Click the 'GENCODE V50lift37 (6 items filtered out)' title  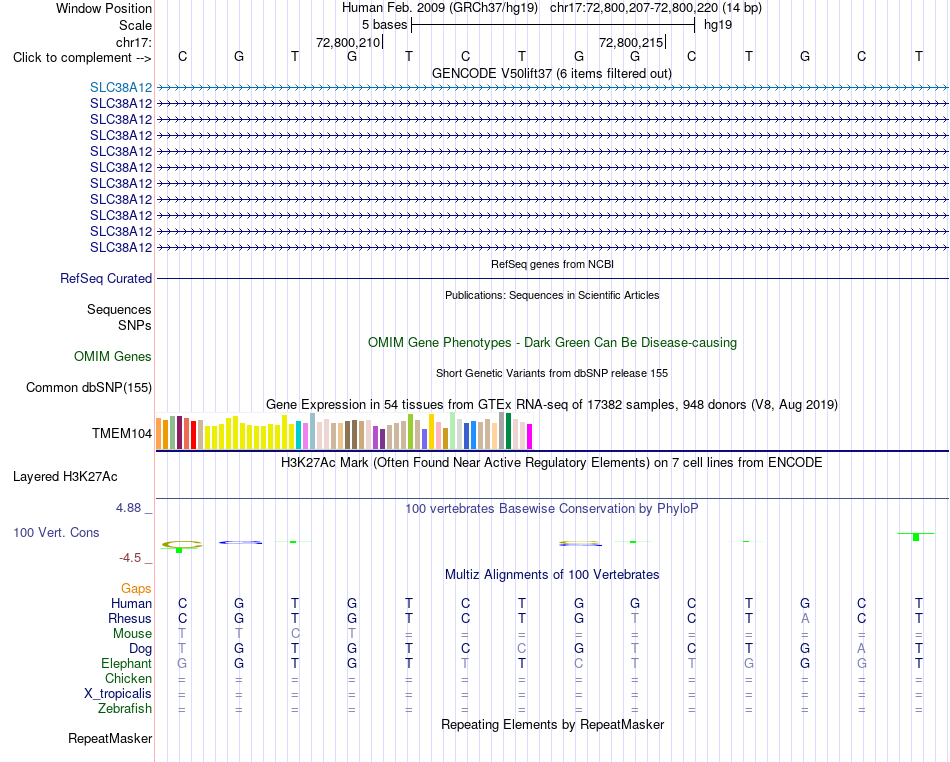point(552,74)
